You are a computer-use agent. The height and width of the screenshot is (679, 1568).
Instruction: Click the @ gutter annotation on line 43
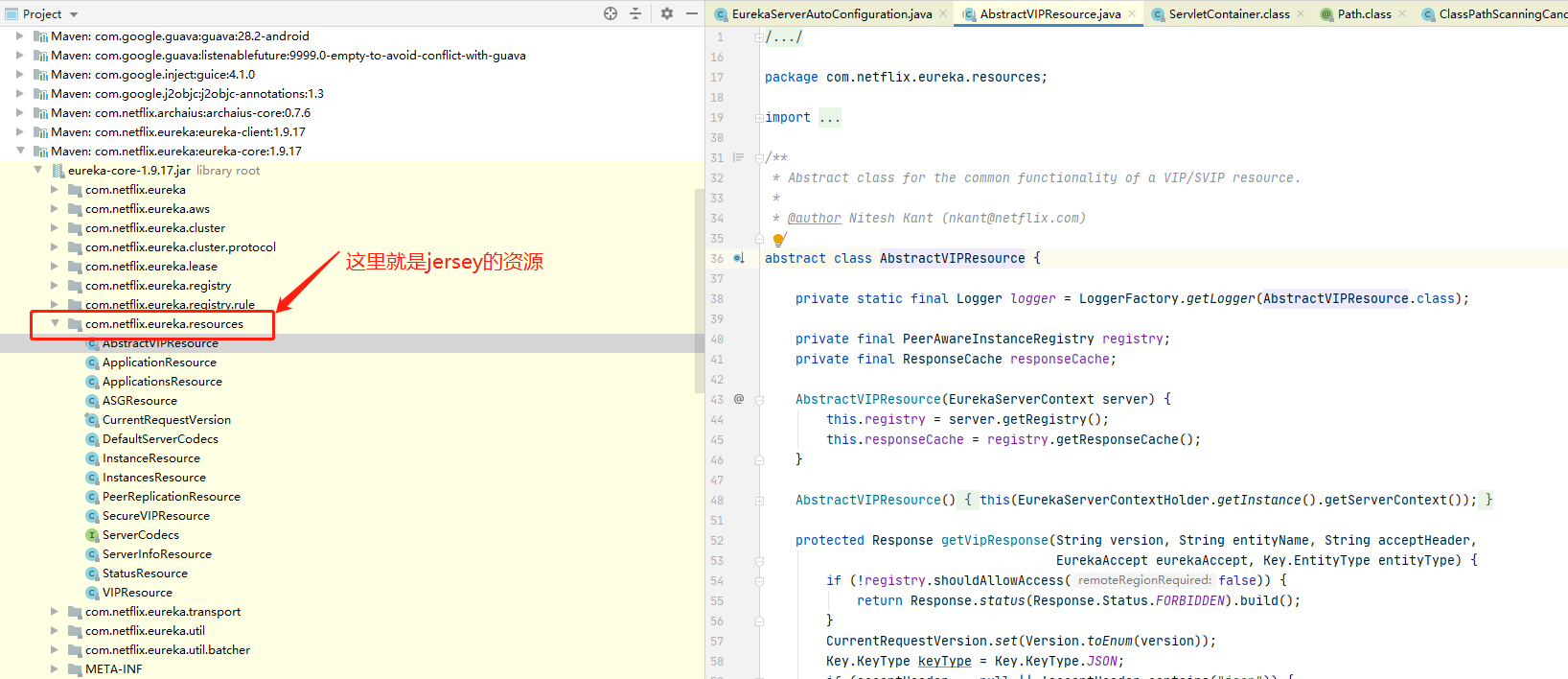[739, 399]
